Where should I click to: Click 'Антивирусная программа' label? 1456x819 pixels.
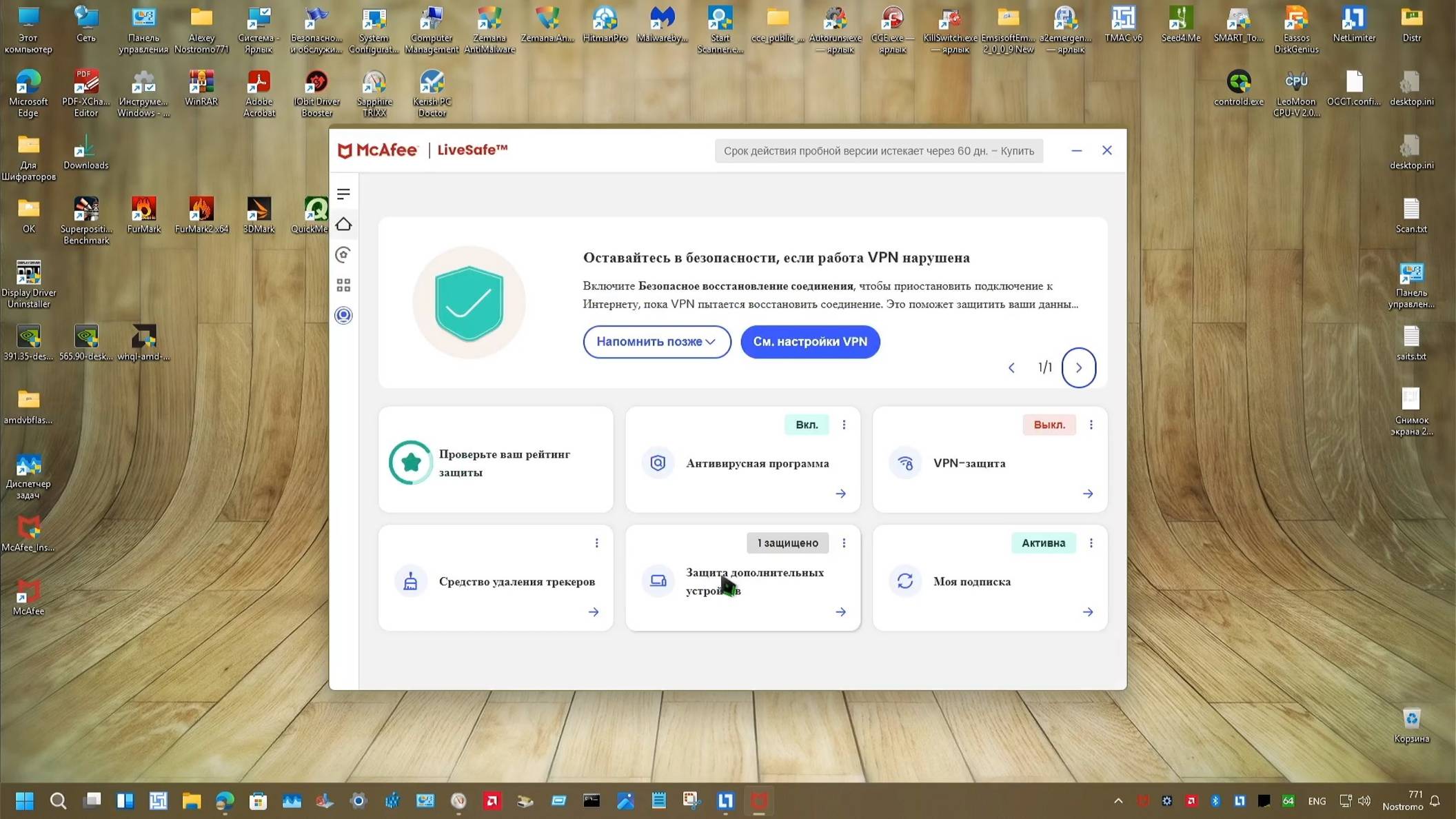[x=758, y=463]
